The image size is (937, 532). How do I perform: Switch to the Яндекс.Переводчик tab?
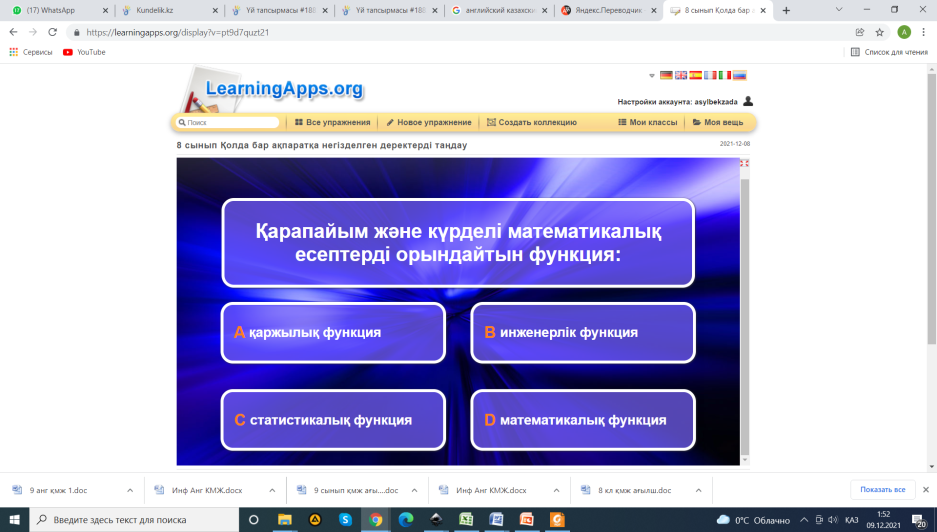(609, 10)
